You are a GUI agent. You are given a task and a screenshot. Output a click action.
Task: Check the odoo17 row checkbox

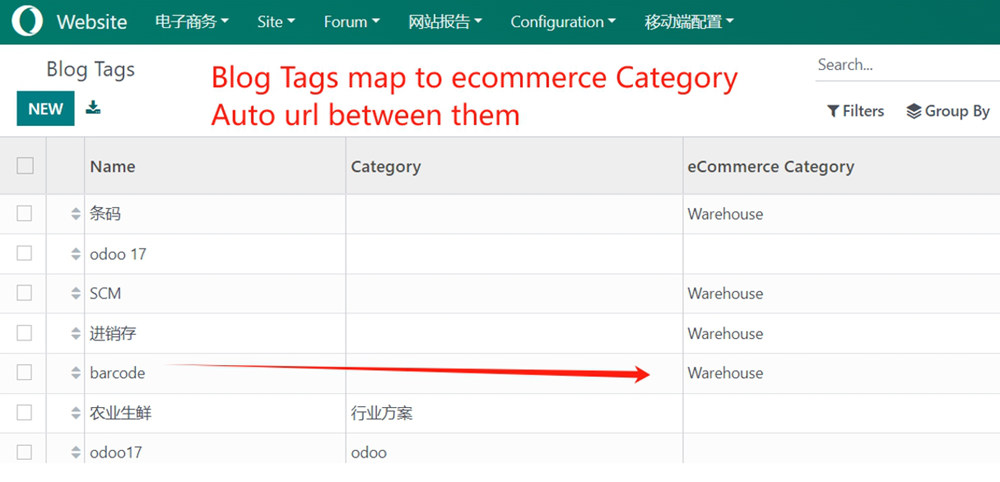(24, 453)
